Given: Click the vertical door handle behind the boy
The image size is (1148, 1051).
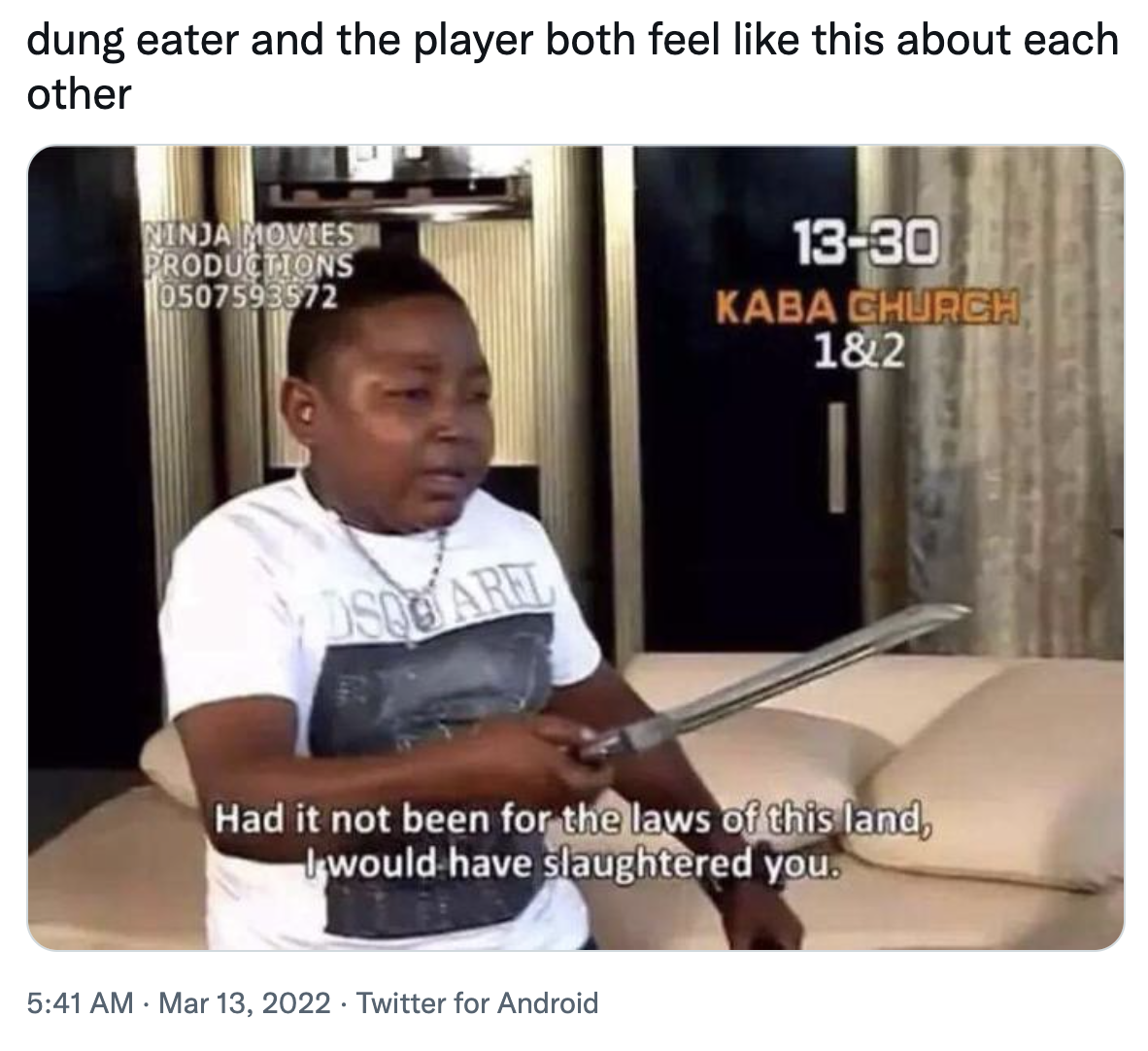Looking at the screenshot, I should tap(837, 458).
